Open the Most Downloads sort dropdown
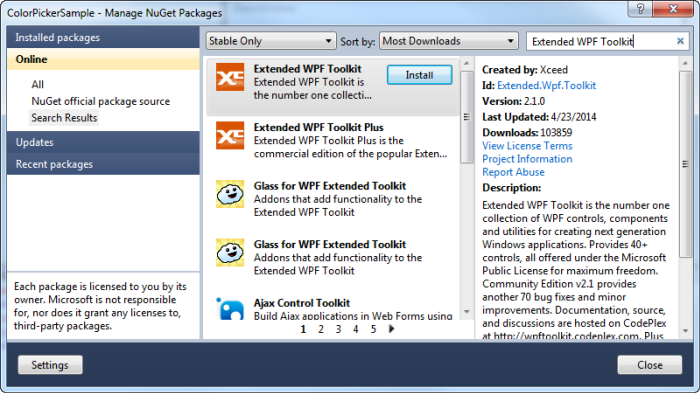Viewport: 700px width, 393px height. click(x=448, y=41)
